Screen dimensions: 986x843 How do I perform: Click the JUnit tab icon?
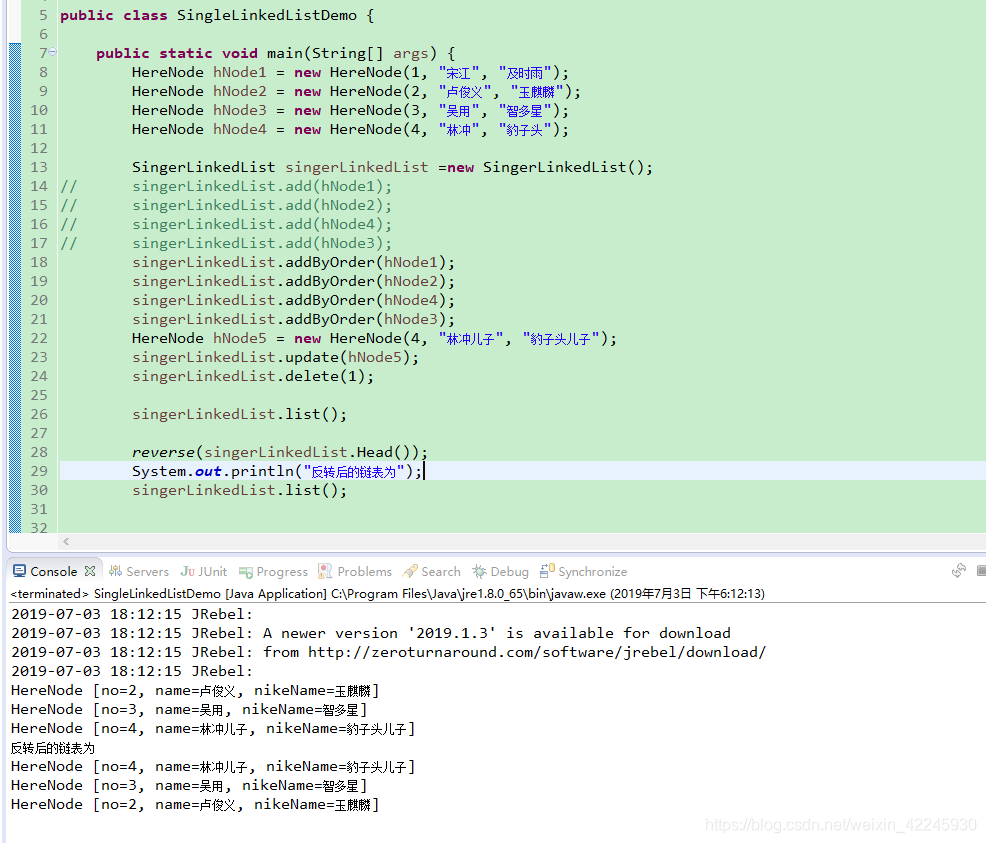pyautogui.click(x=187, y=571)
